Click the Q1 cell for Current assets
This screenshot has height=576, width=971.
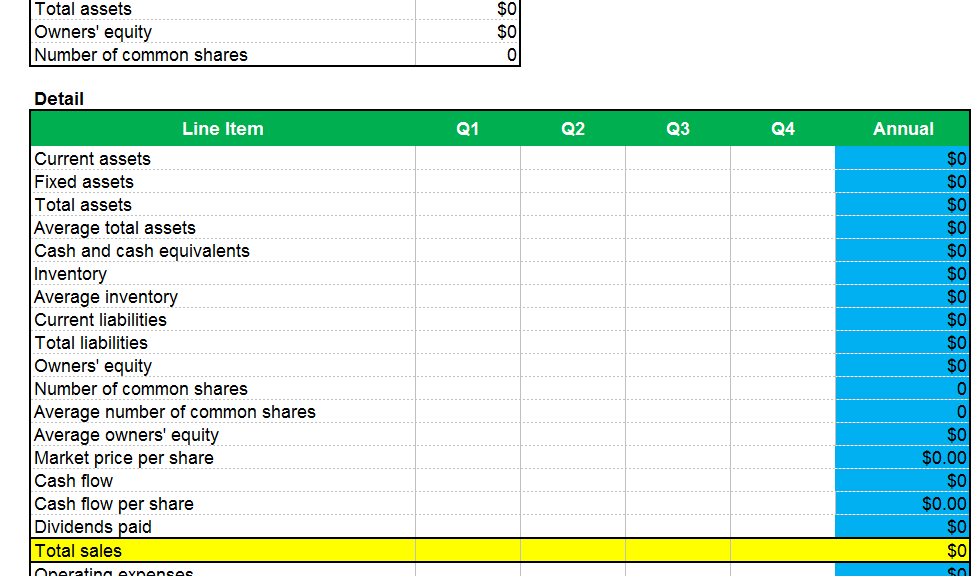[467, 159]
